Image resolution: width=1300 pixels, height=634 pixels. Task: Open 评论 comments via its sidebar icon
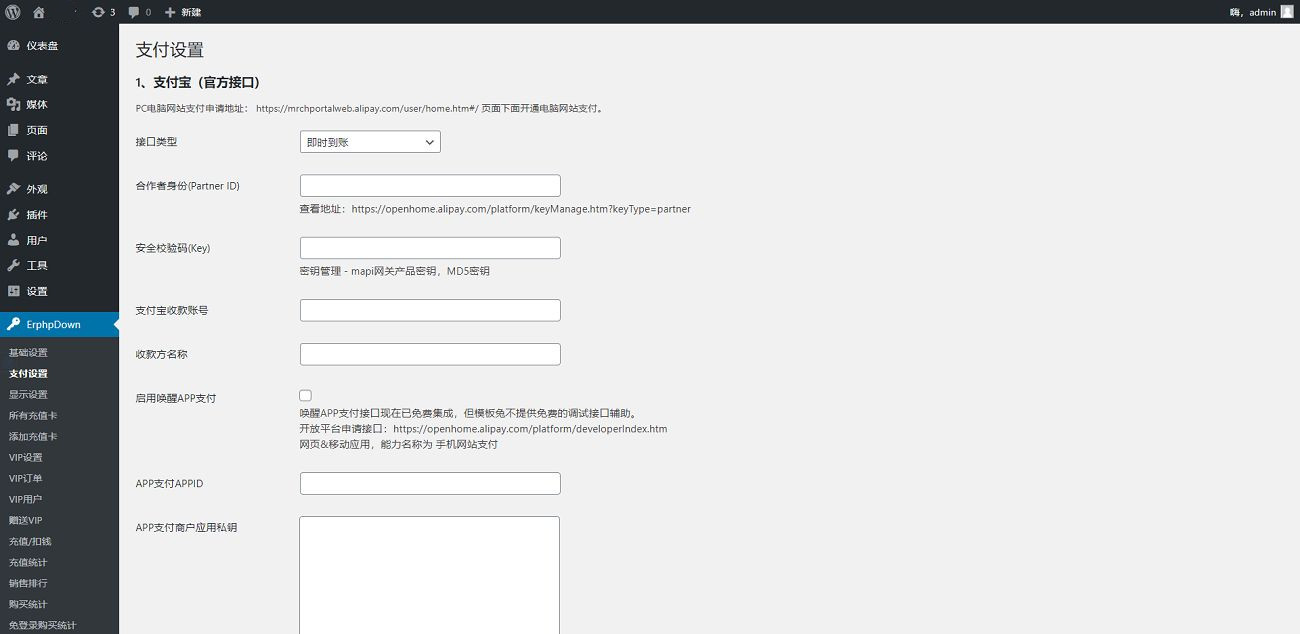pyautogui.click(x=14, y=156)
